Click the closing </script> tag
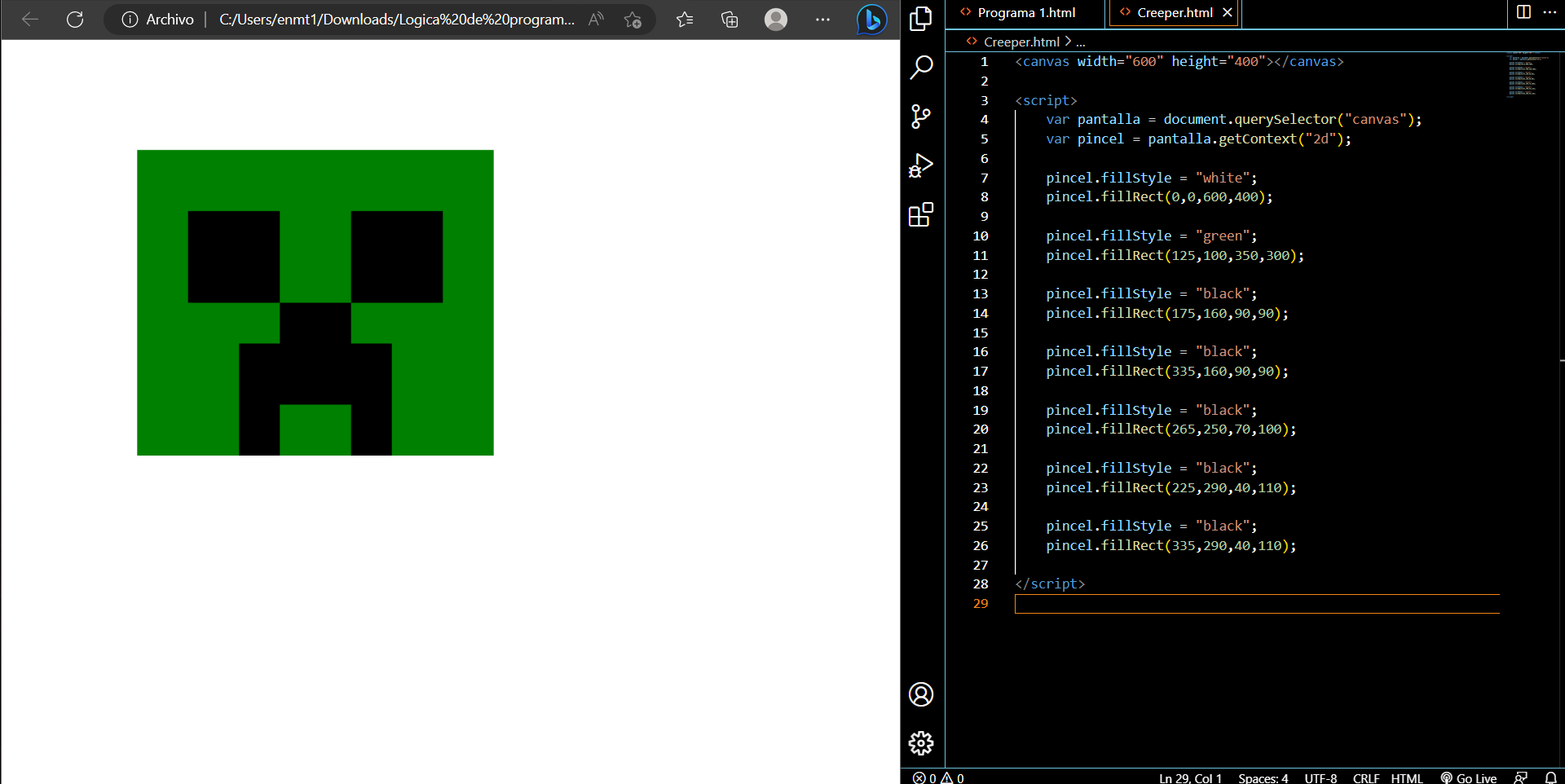This screenshot has height=784, width=1565. tap(1050, 584)
